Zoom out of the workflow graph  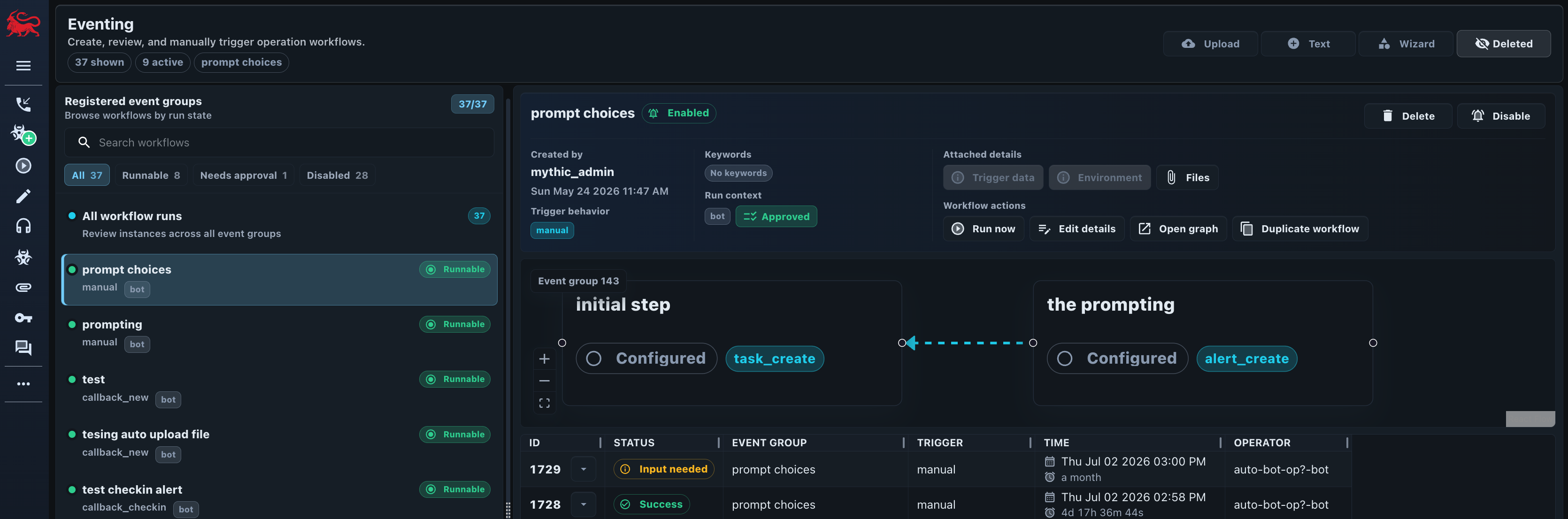544,381
